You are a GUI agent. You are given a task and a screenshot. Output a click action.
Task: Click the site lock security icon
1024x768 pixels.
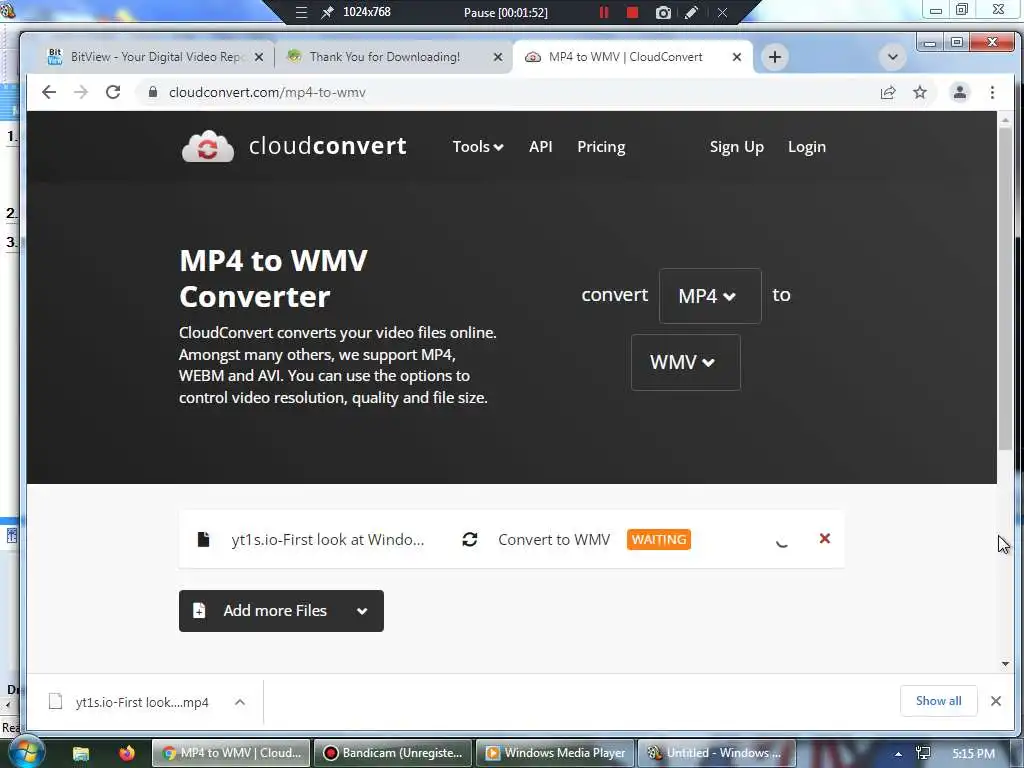click(x=153, y=92)
